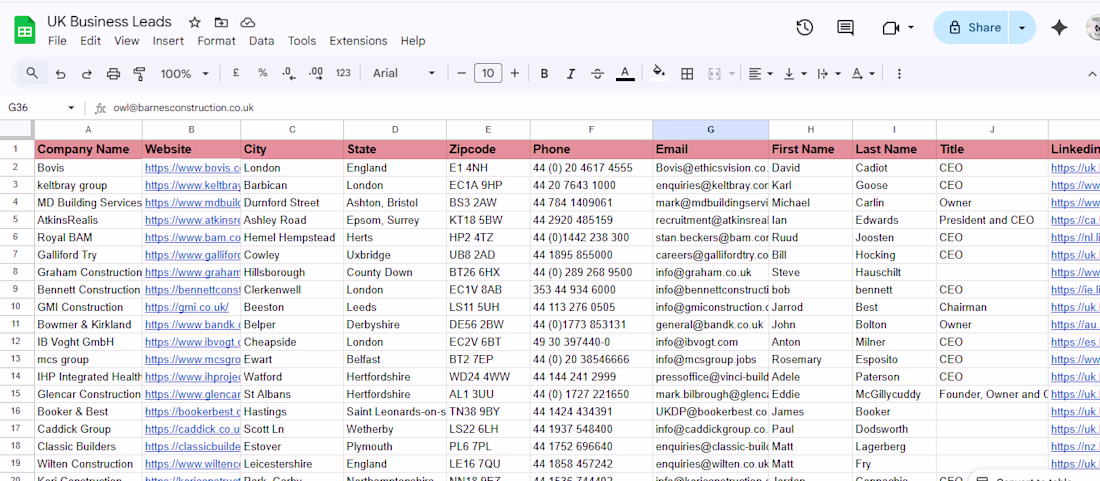The image size is (1100, 481).
Task: Select the cell containing AtkinsRealis
Action: point(88,220)
